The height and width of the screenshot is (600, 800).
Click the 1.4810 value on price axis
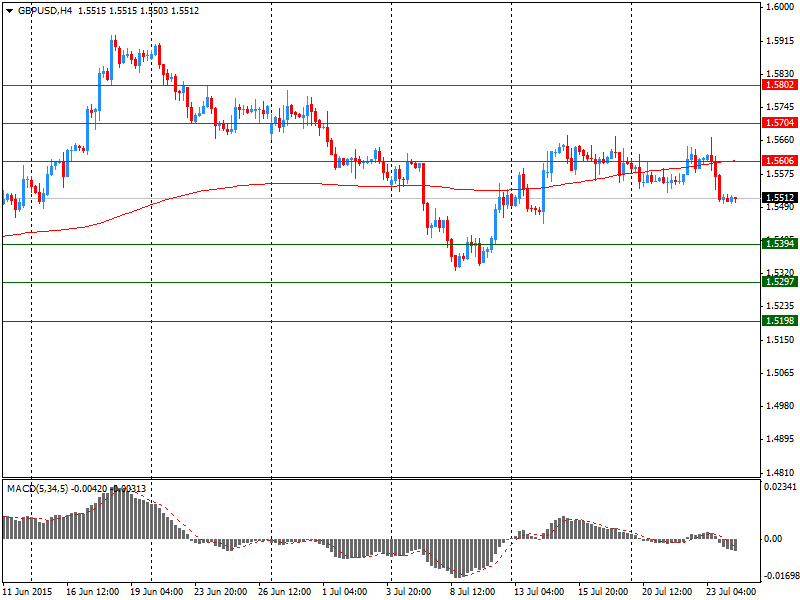point(780,472)
